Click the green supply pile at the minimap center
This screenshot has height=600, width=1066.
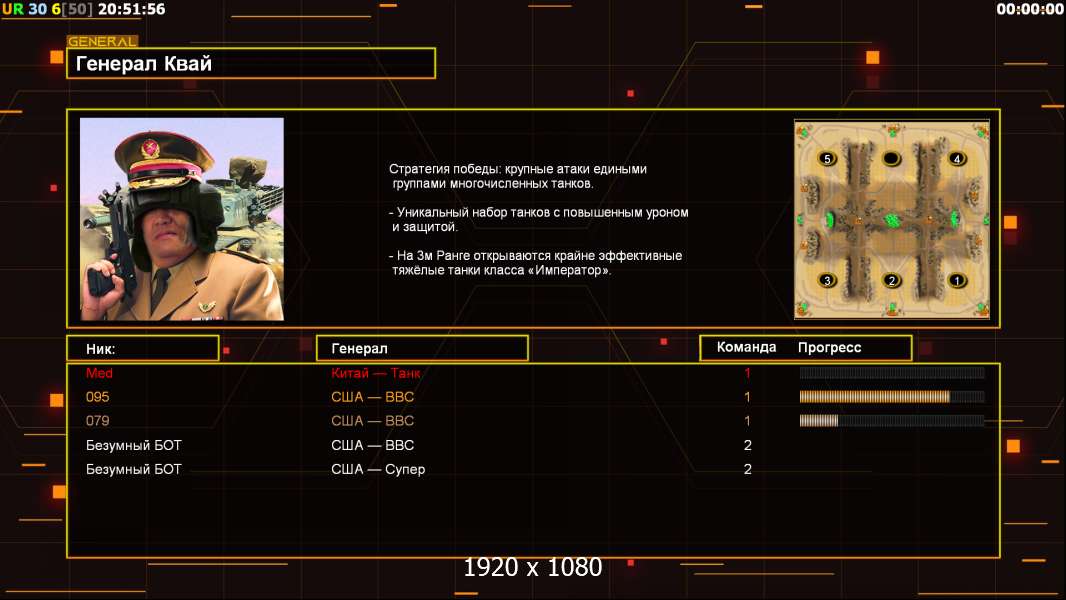coord(891,220)
